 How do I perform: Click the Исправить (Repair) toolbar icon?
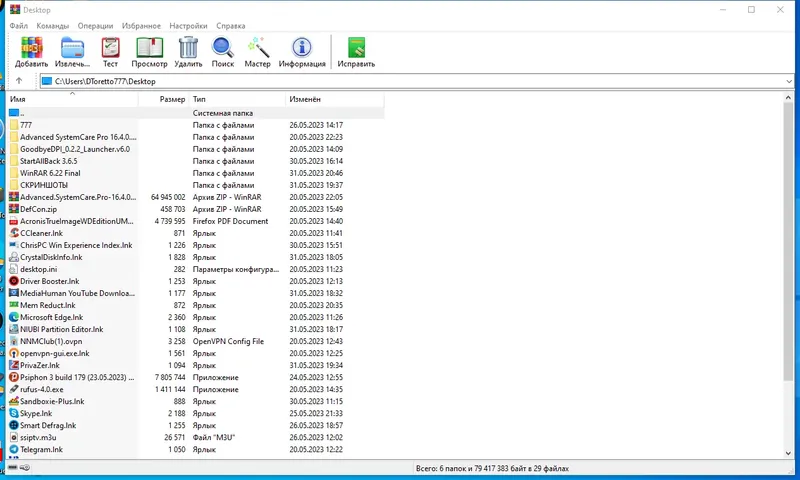click(356, 48)
